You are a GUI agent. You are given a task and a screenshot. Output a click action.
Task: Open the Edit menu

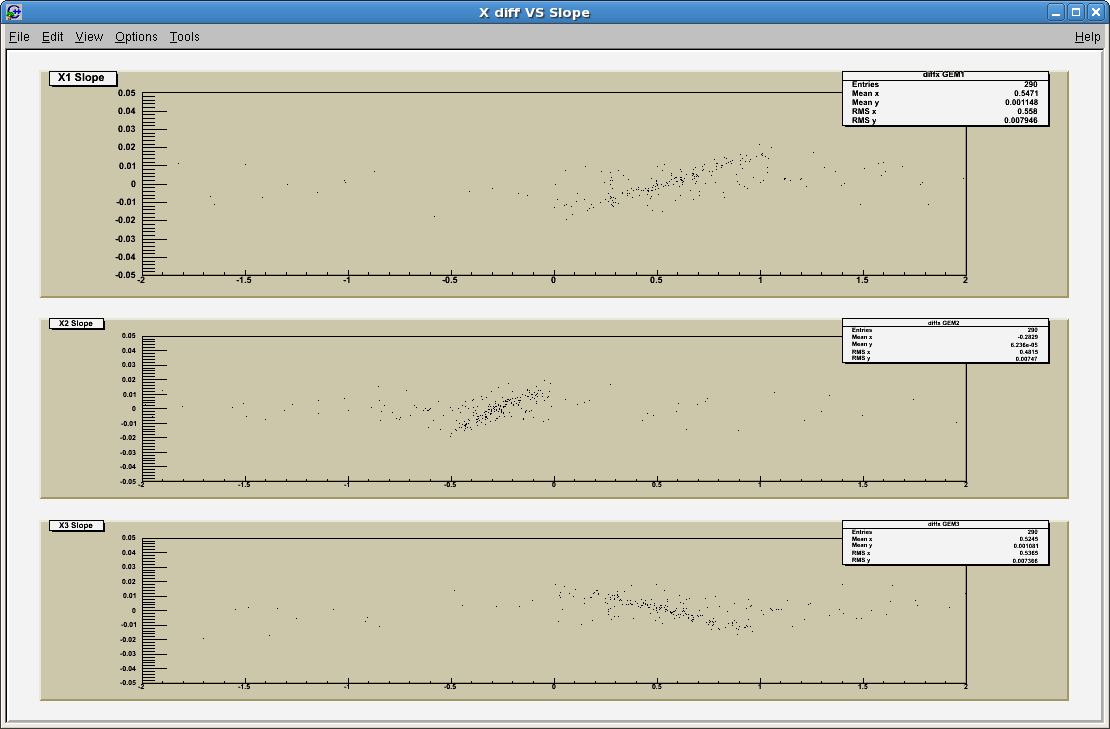click(52, 37)
